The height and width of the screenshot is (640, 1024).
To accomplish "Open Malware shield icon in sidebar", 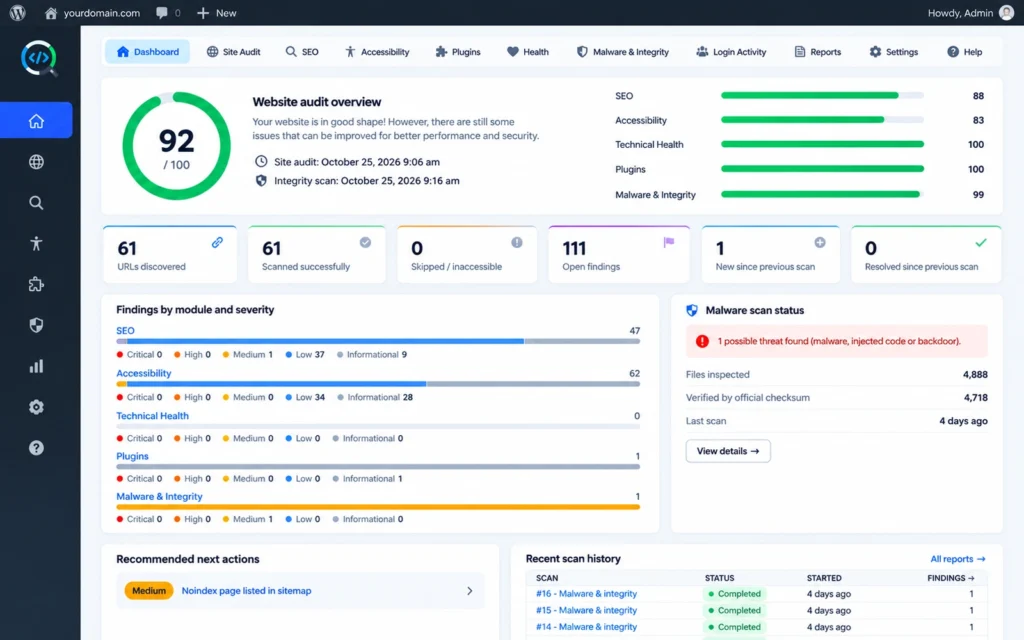I will pyautogui.click(x=36, y=325).
